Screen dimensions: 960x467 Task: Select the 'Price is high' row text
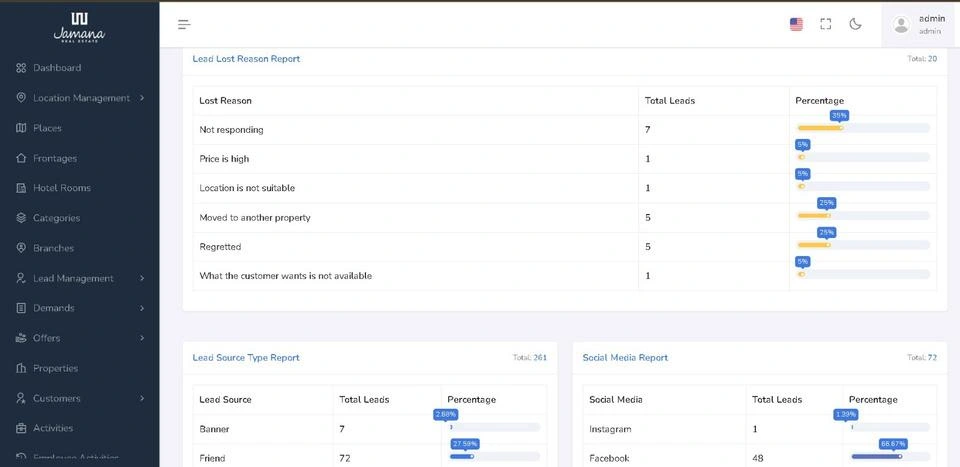[x=224, y=159]
